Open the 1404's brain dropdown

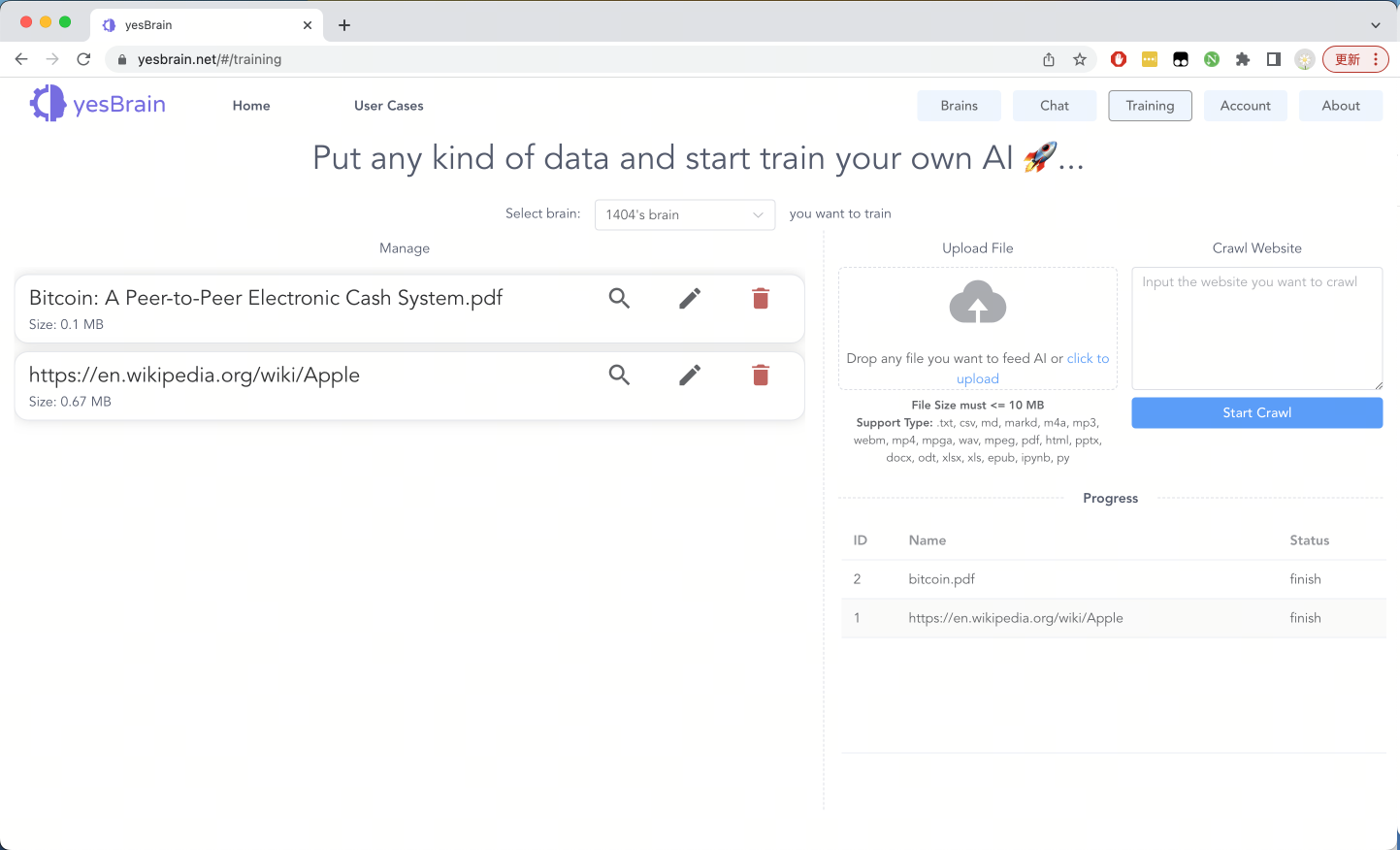click(685, 214)
